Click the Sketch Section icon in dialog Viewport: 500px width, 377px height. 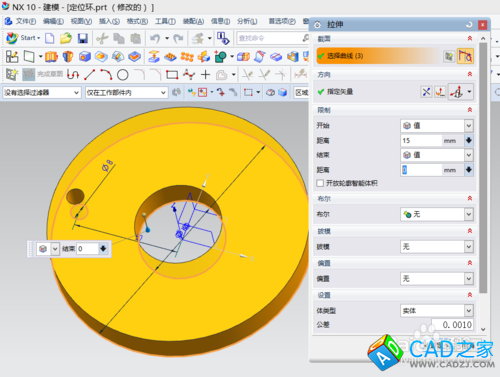pyautogui.click(x=449, y=56)
